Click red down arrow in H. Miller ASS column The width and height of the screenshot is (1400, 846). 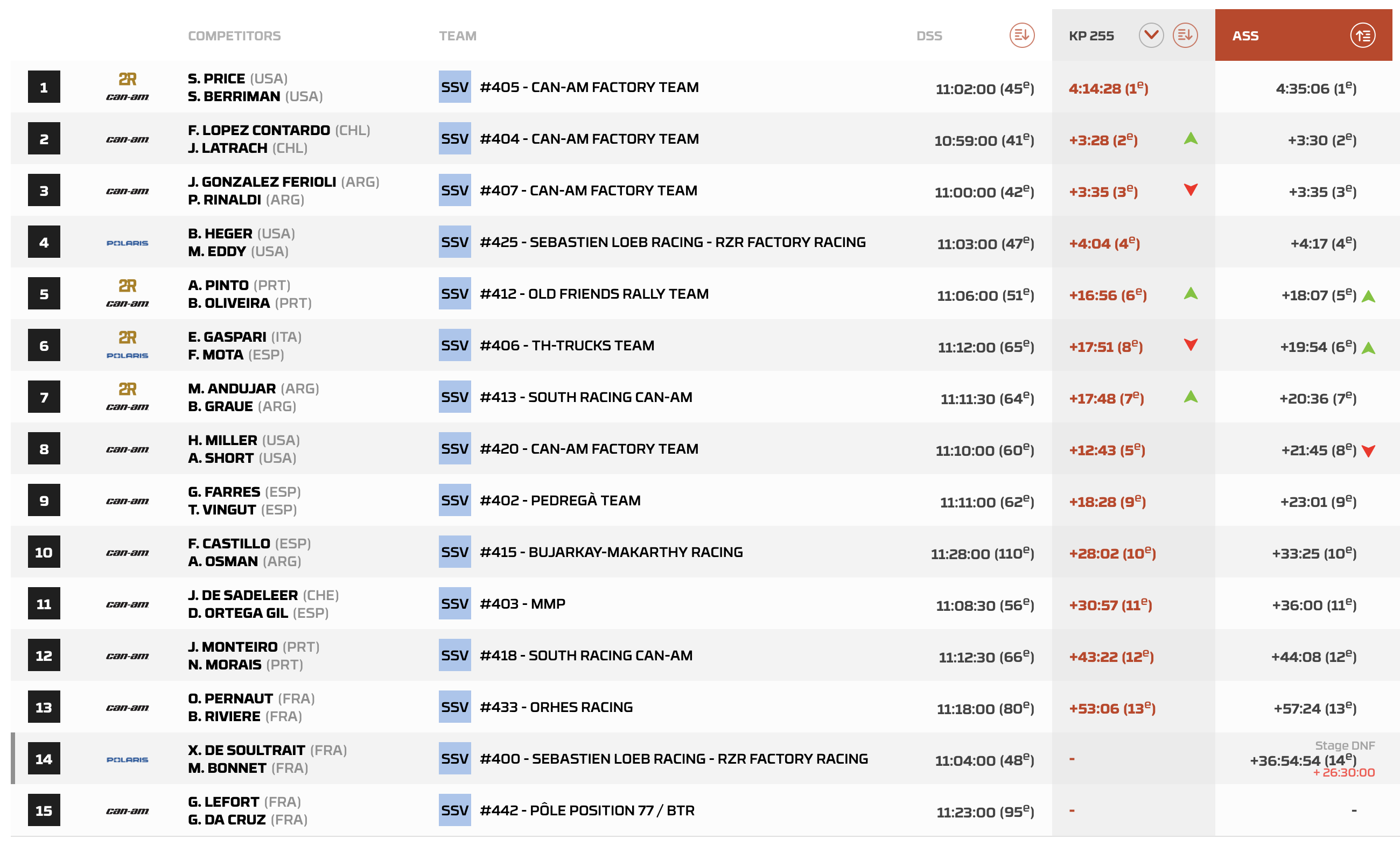coord(1368,451)
